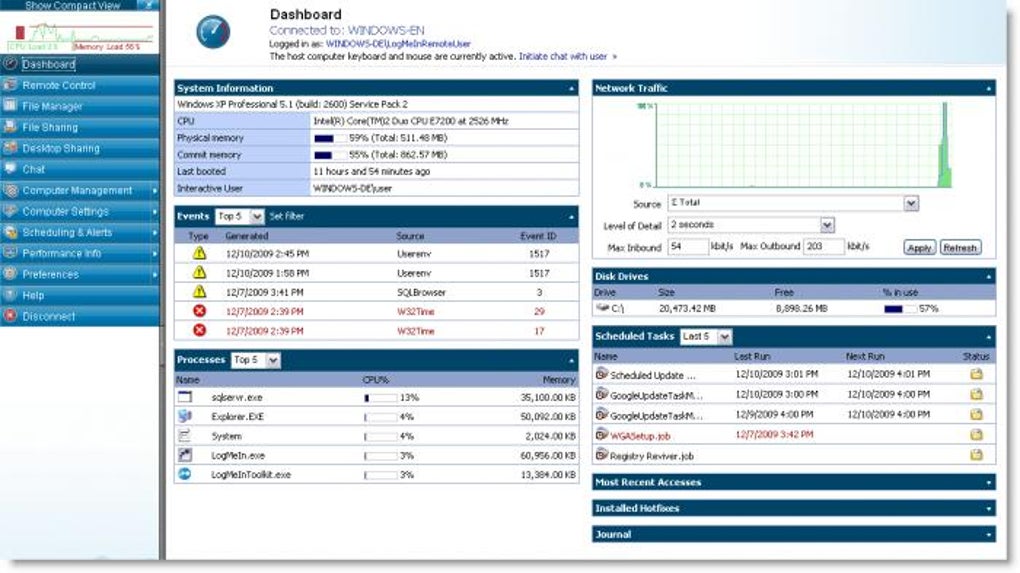Click the Explorer.EXE process icon

coord(185,416)
